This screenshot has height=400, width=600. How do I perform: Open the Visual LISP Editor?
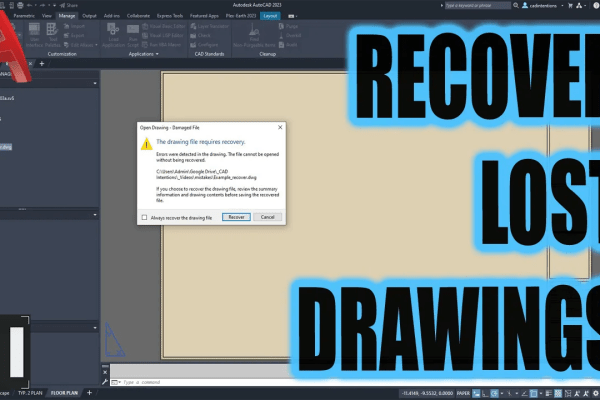click(163, 35)
